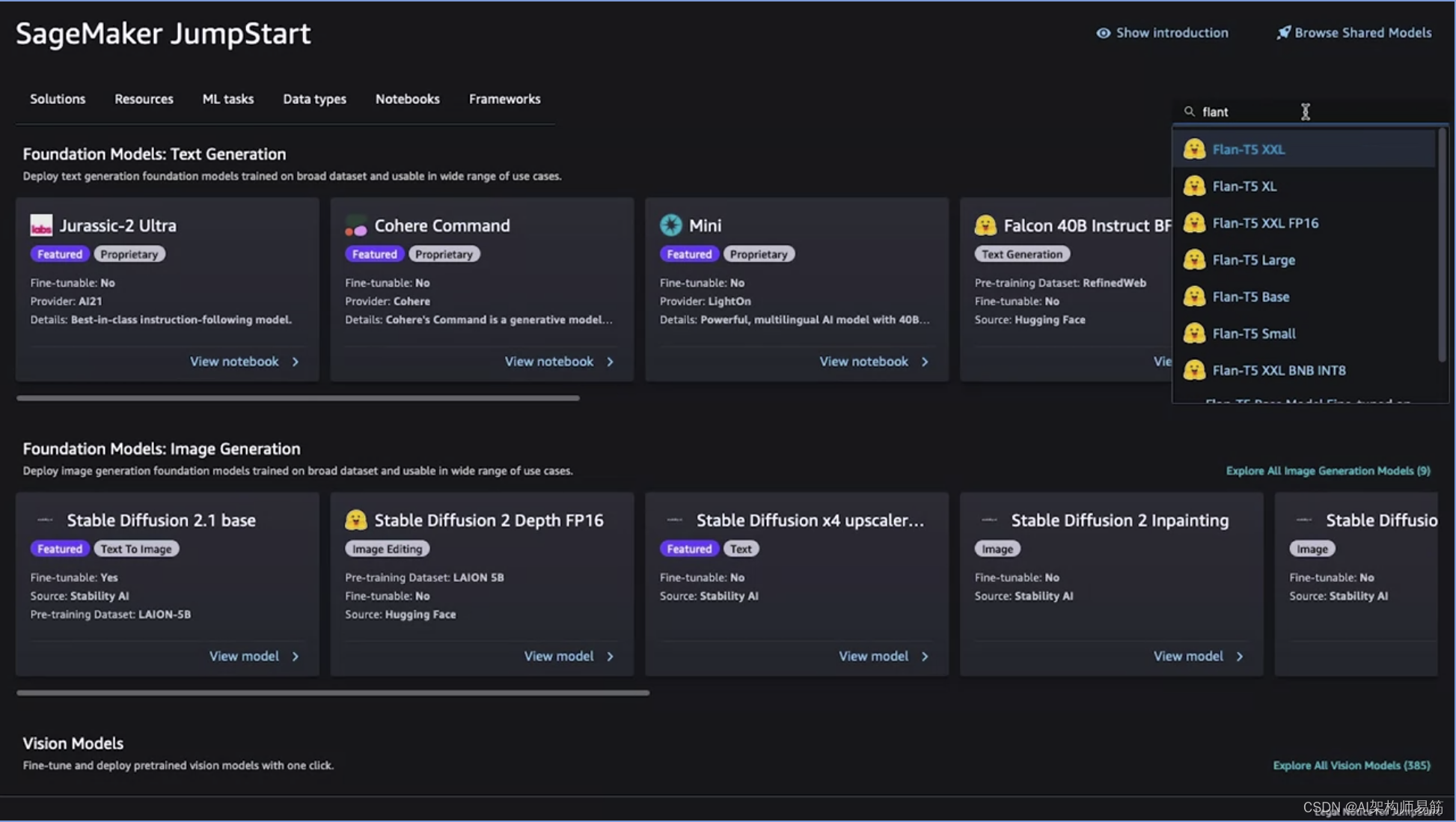Switch to the Resources tab
The image size is (1456, 822).
coord(144,99)
